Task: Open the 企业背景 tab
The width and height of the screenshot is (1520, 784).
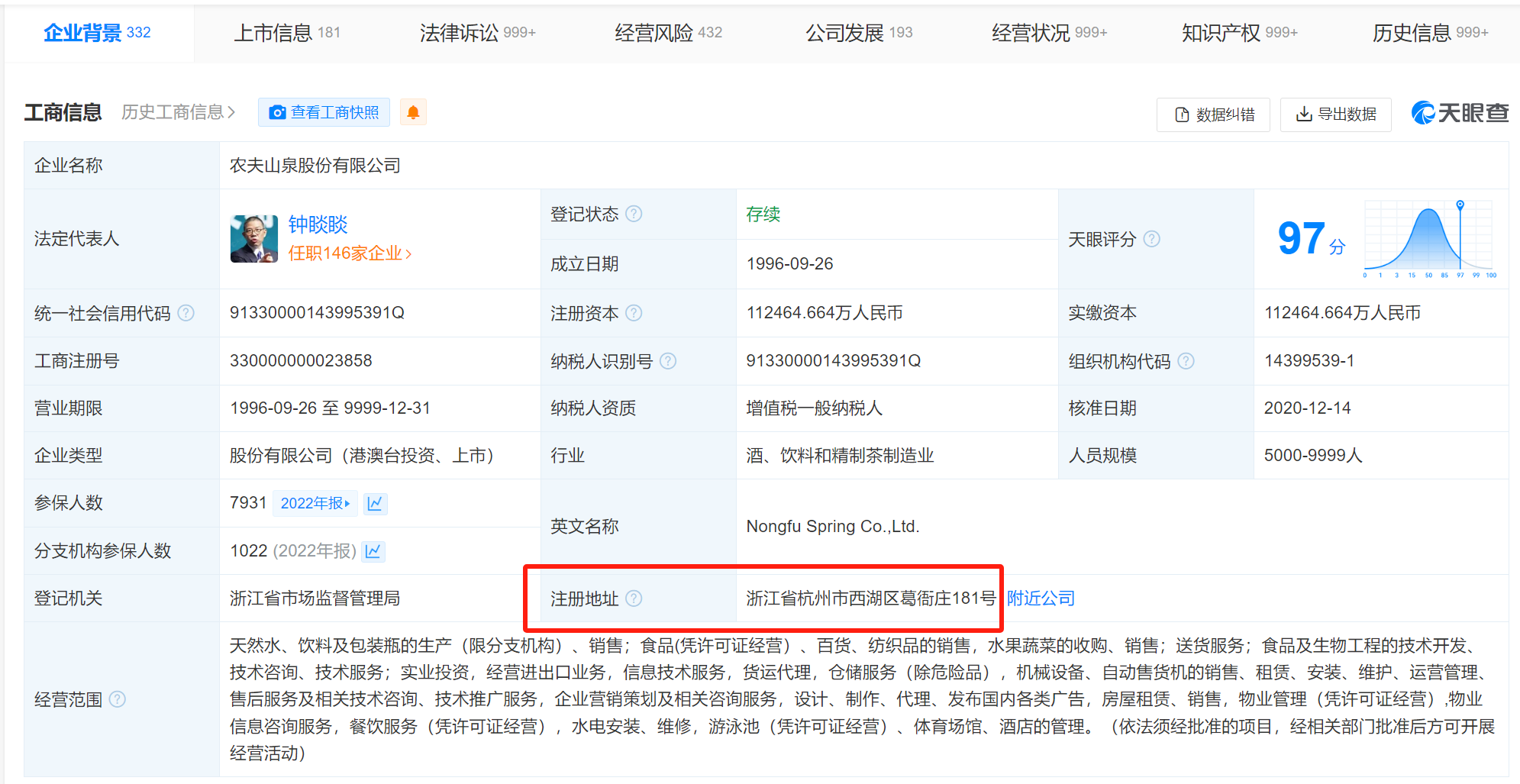Action: (97, 33)
